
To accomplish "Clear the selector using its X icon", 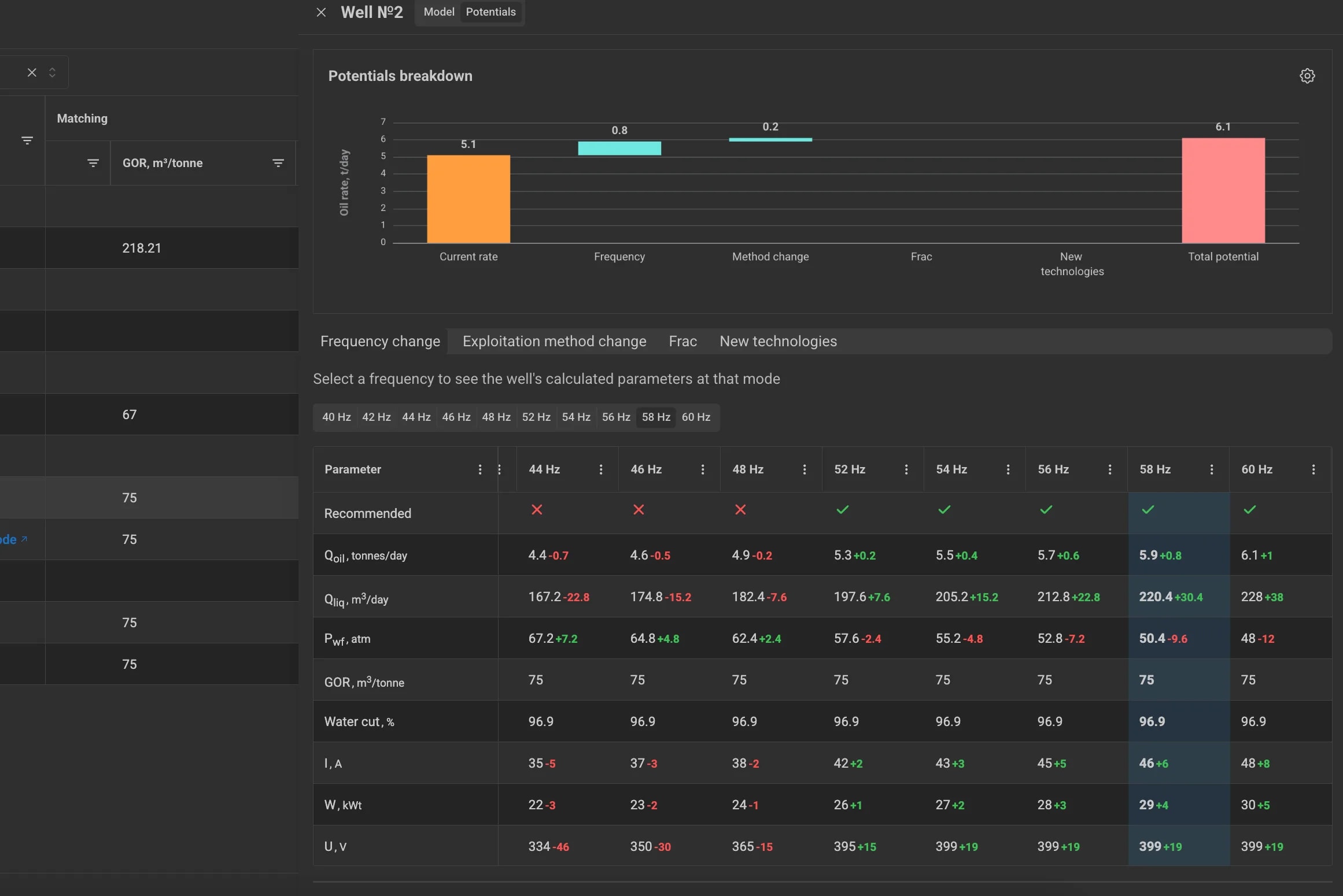I will coord(32,72).
